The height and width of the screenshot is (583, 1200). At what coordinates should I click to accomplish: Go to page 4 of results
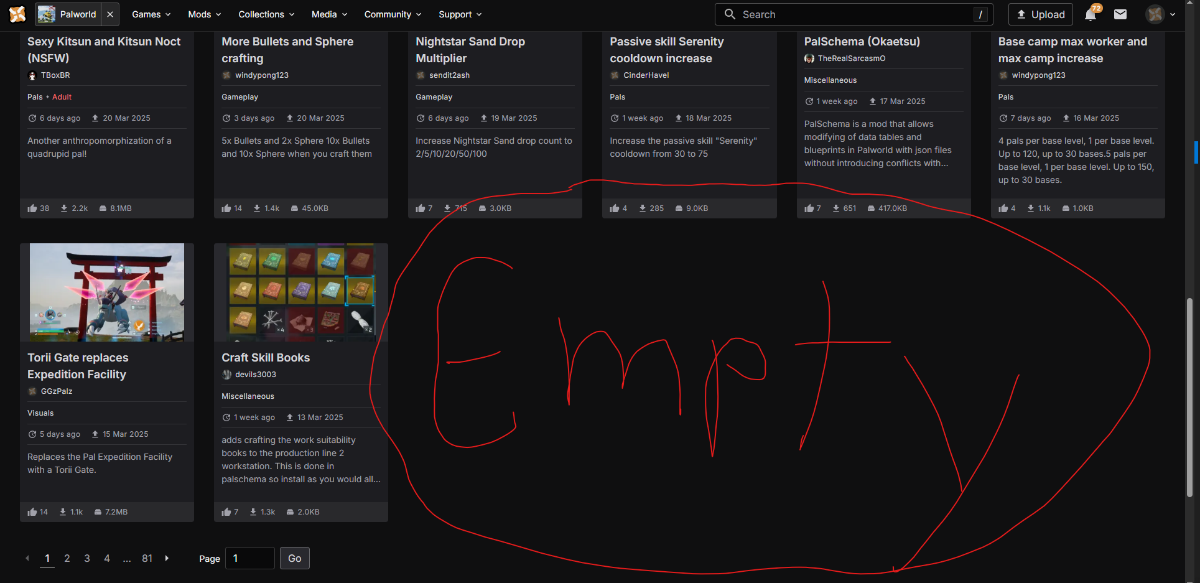tap(107, 558)
